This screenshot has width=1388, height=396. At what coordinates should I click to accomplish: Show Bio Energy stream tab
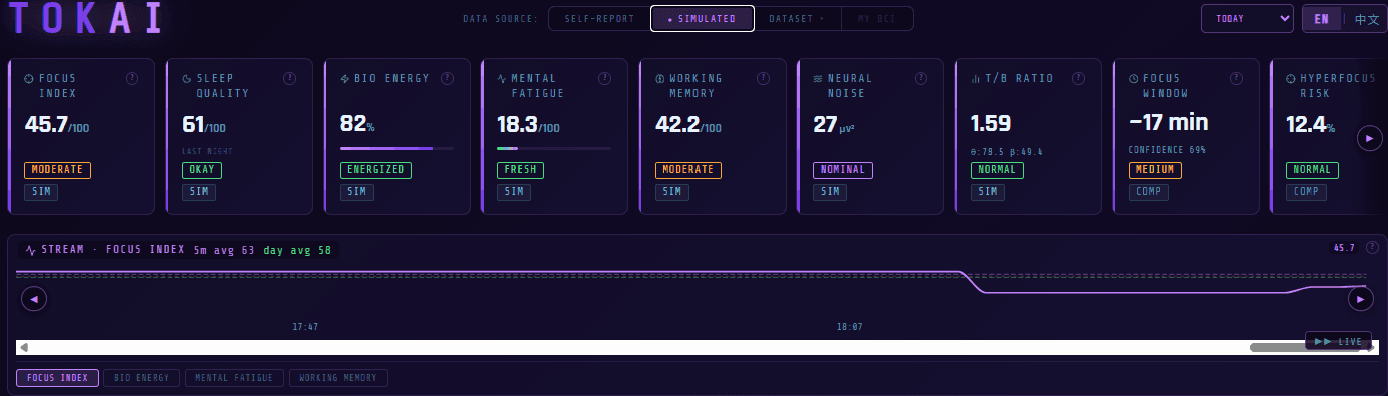coord(142,378)
